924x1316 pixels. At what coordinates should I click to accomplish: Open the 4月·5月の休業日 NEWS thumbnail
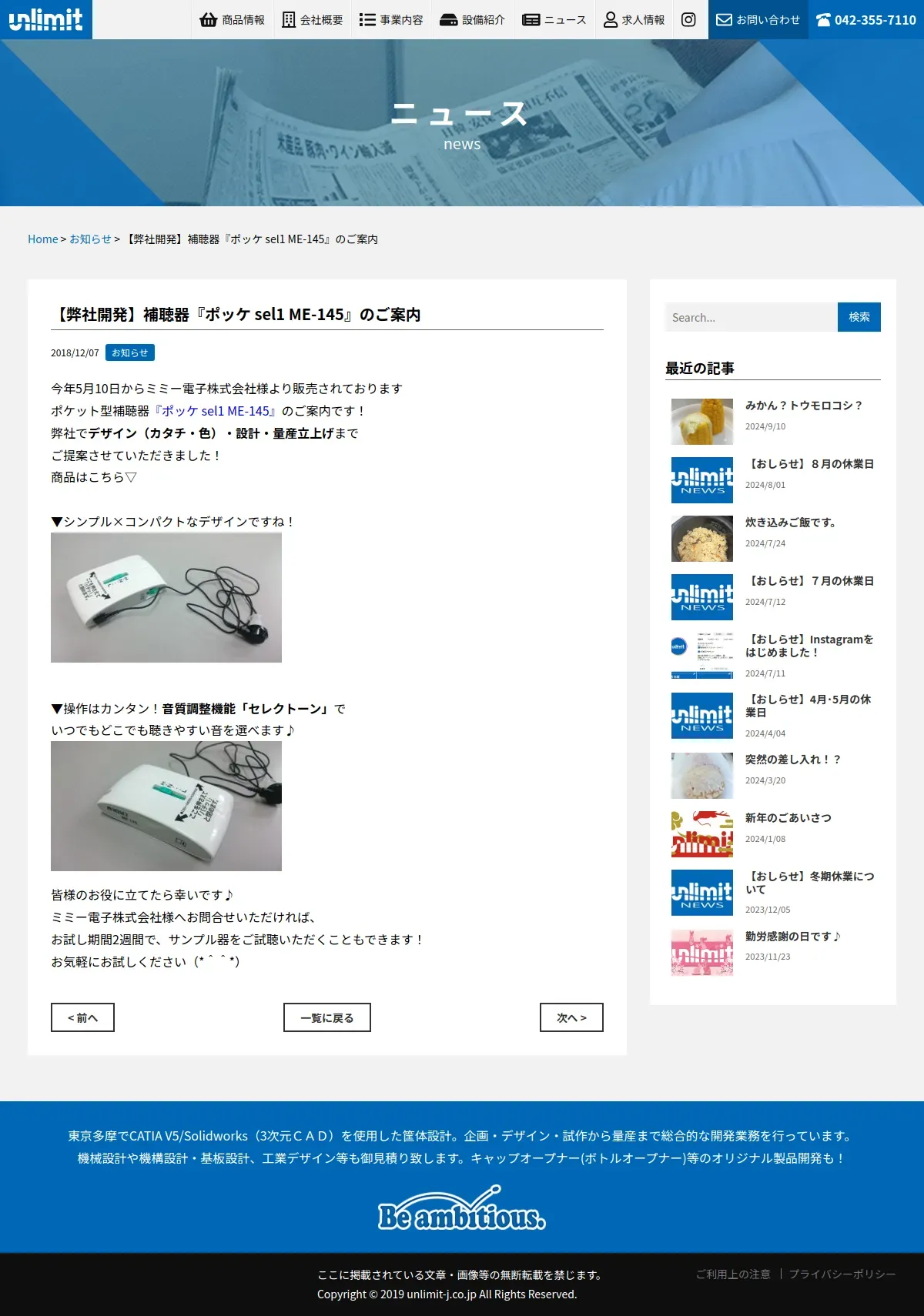702,716
